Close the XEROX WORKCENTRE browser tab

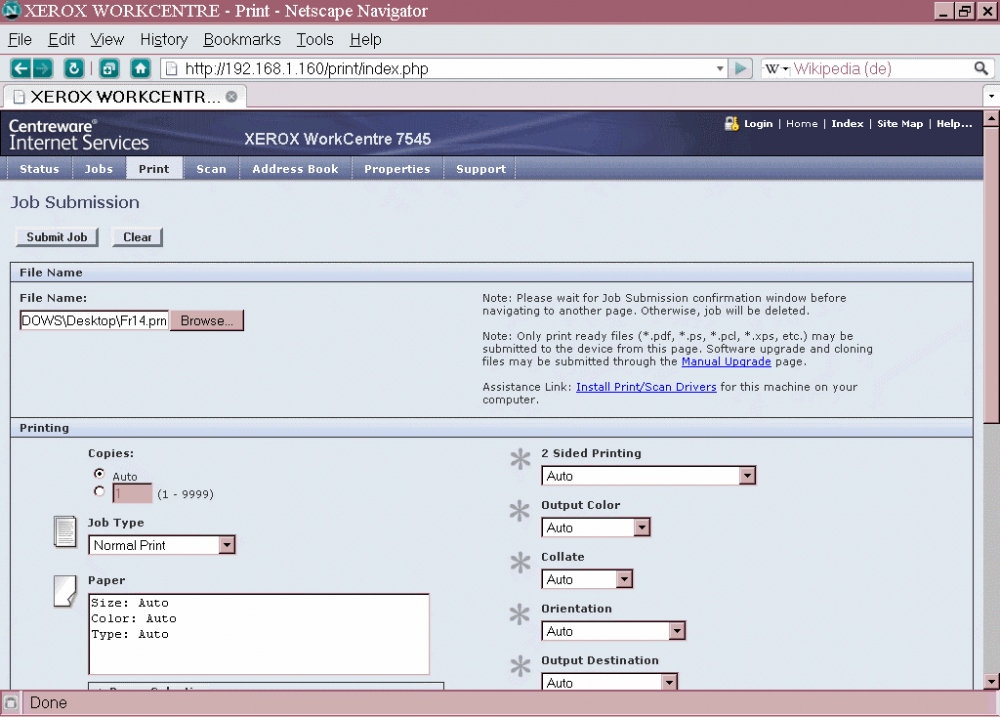pyautogui.click(x=231, y=97)
